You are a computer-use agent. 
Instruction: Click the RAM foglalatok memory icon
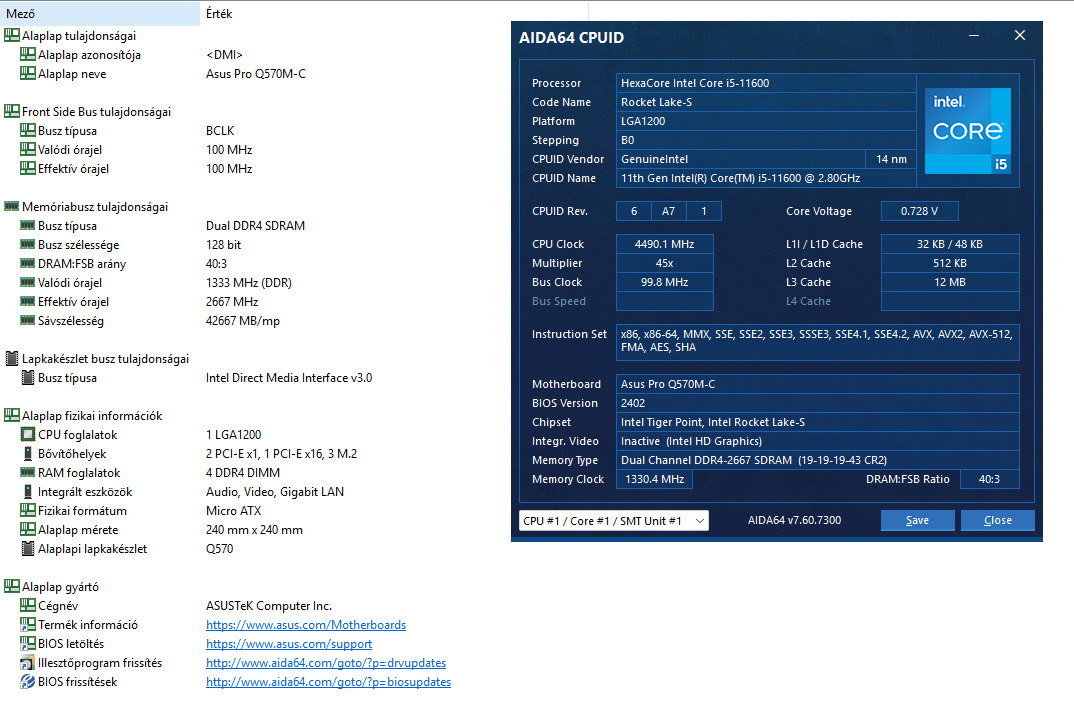point(28,472)
